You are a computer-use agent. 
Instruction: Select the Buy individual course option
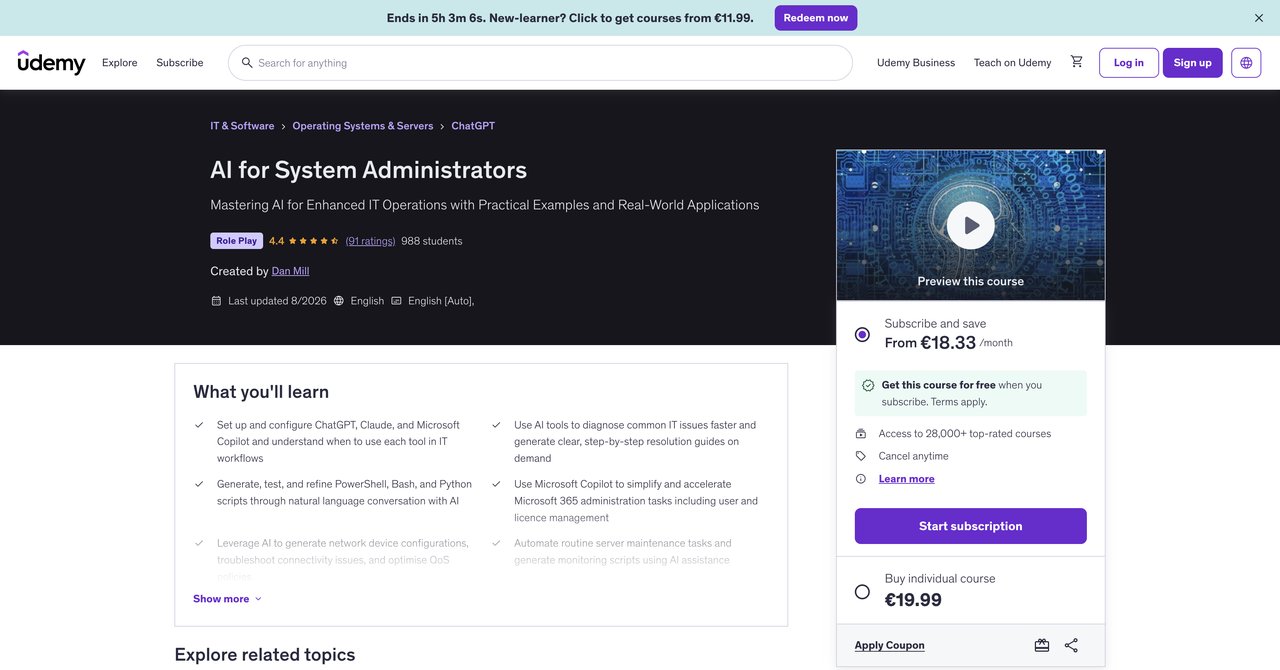click(x=862, y=592)
